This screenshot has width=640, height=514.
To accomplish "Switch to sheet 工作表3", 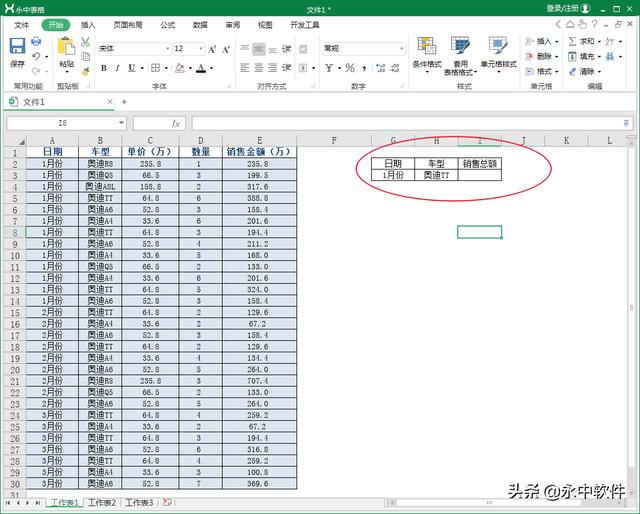I will tap(139, 503).
